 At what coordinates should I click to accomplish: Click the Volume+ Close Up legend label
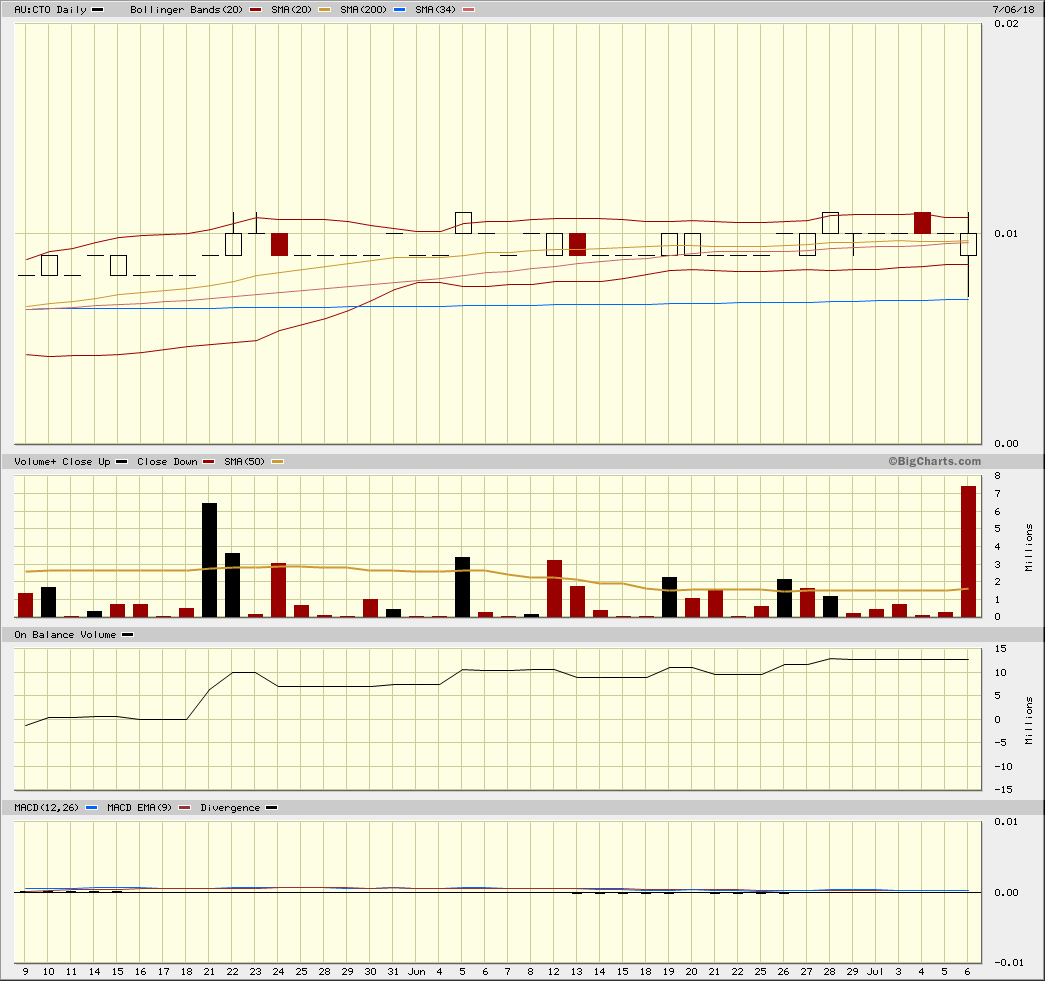pyautogui.click(x=62, y=462)
